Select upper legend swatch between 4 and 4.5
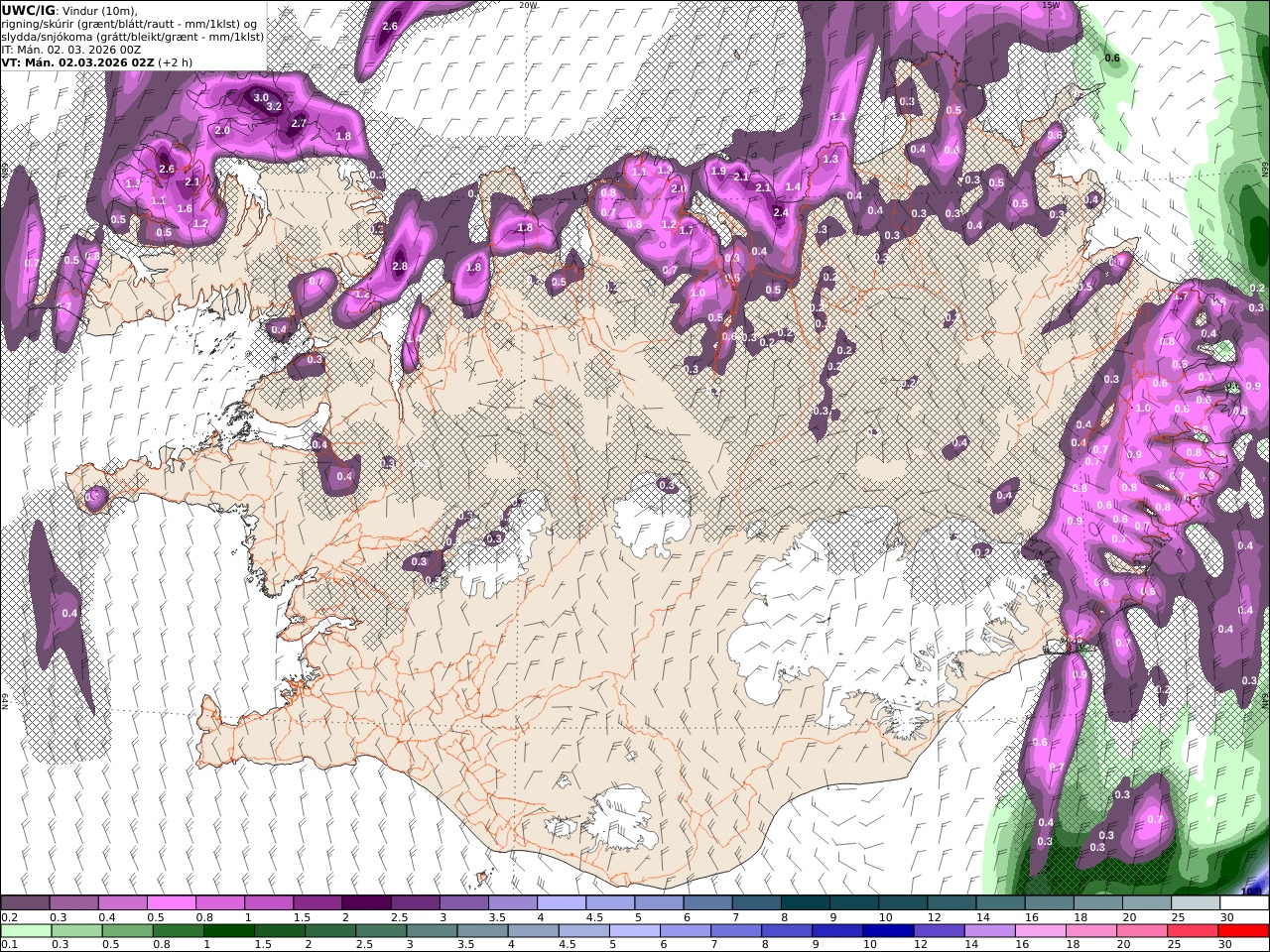This screenshot has width=1270, height=952. [561, 903]
